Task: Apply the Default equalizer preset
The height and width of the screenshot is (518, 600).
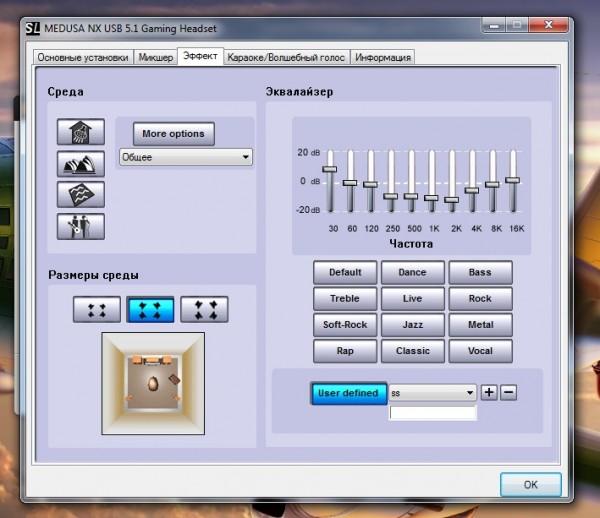Action: tap(345, 272)
